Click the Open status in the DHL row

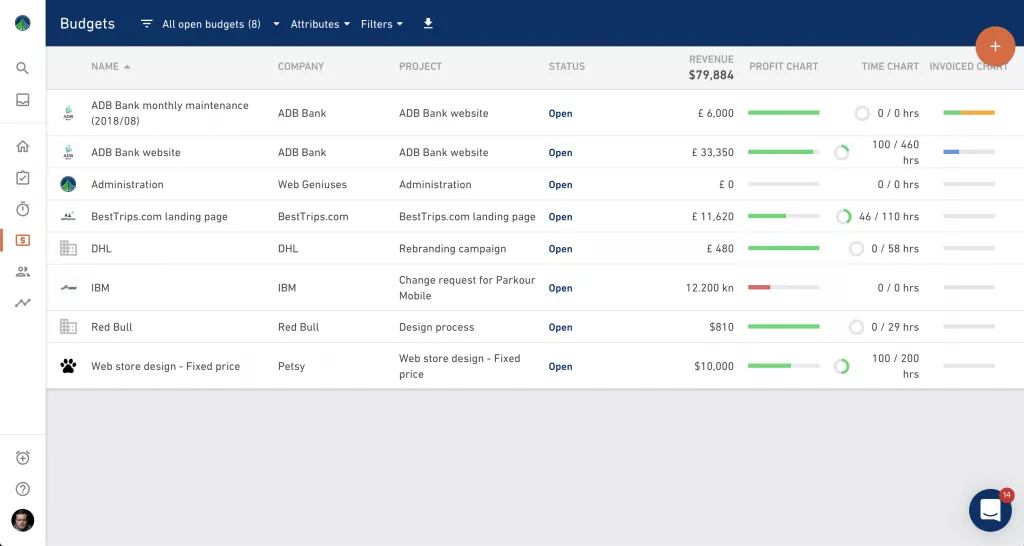coord(560,249)
